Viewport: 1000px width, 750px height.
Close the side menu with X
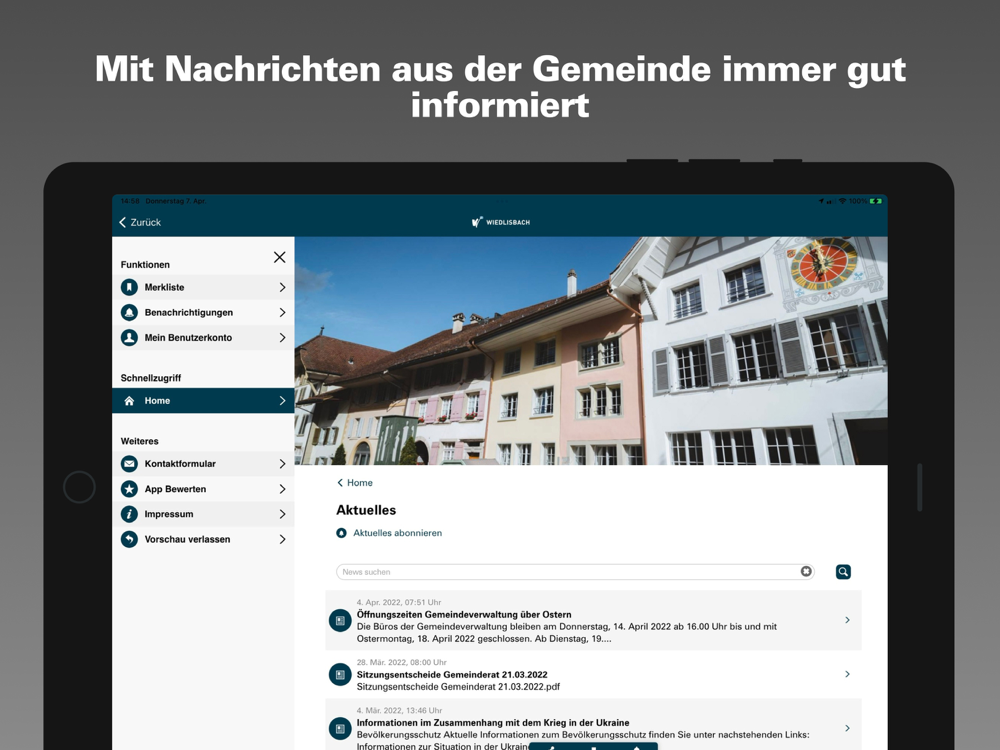[x=279, y=257]
